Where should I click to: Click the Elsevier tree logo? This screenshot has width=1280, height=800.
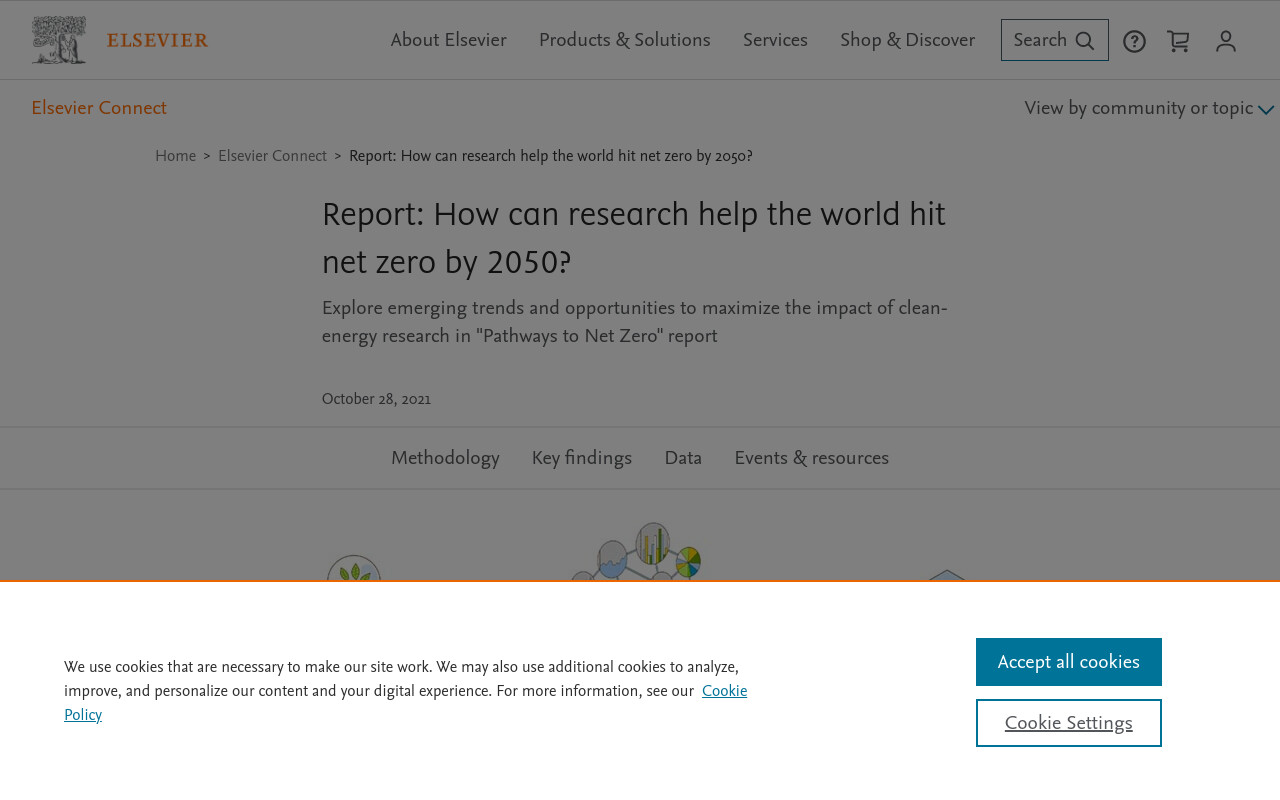[59, 40]
